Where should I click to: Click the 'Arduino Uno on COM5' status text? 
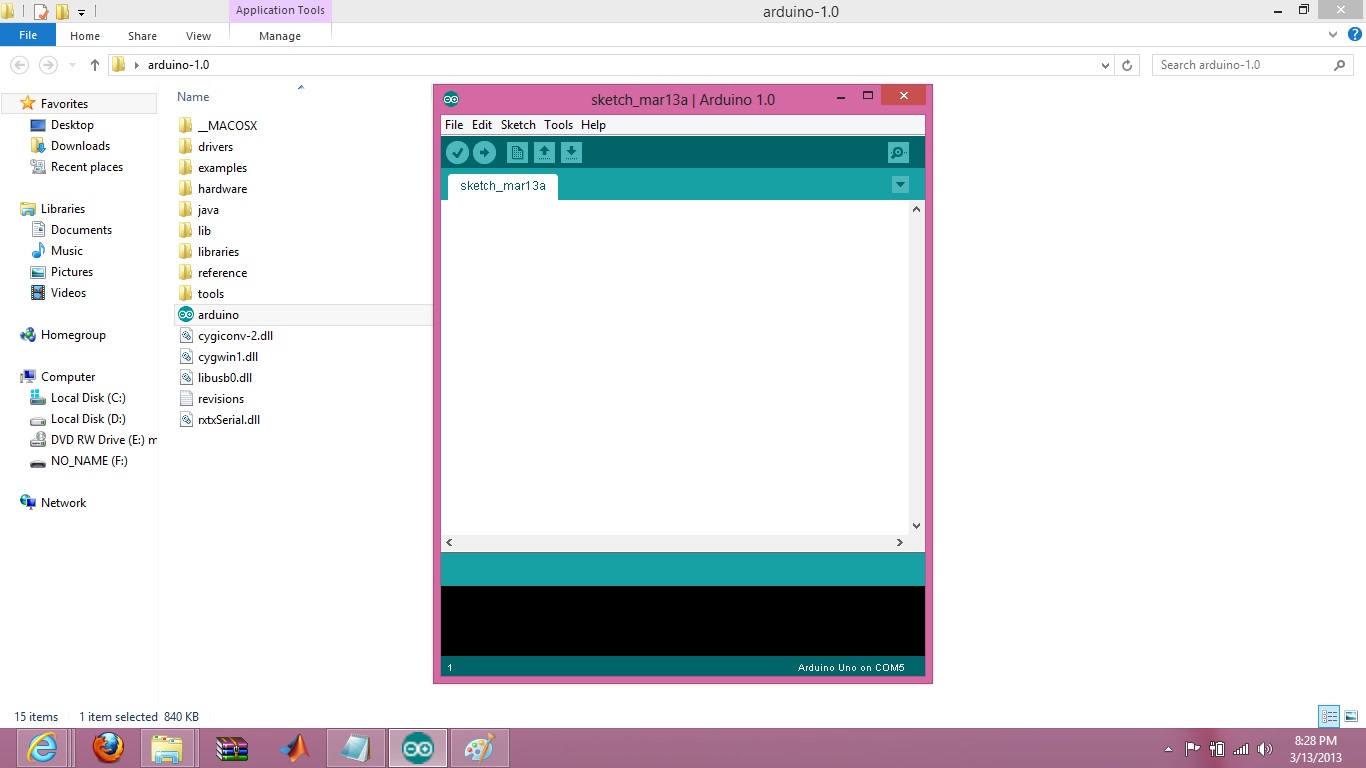pos(851,667)
